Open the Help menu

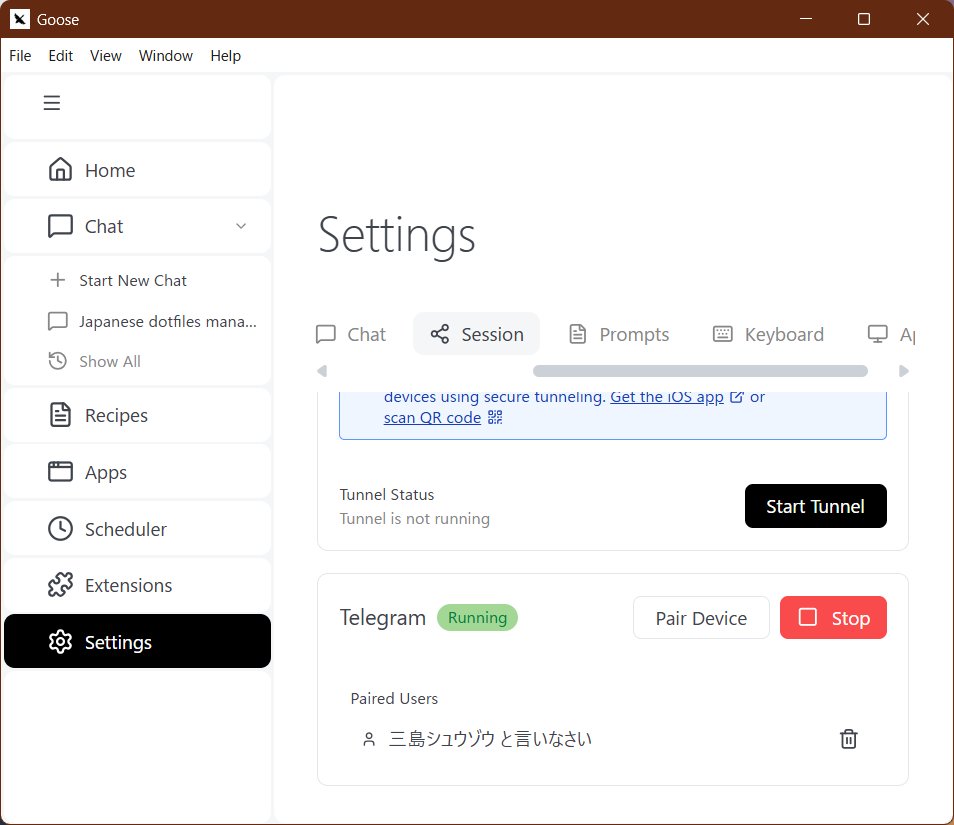click(226, 56)
